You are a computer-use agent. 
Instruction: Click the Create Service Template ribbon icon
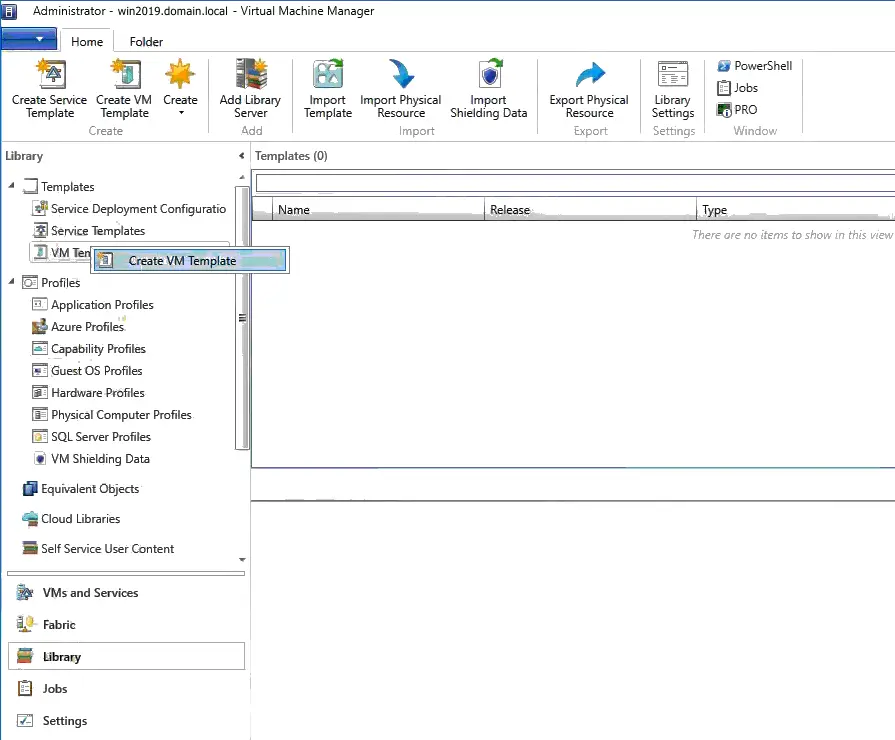[x=50, y=74]
